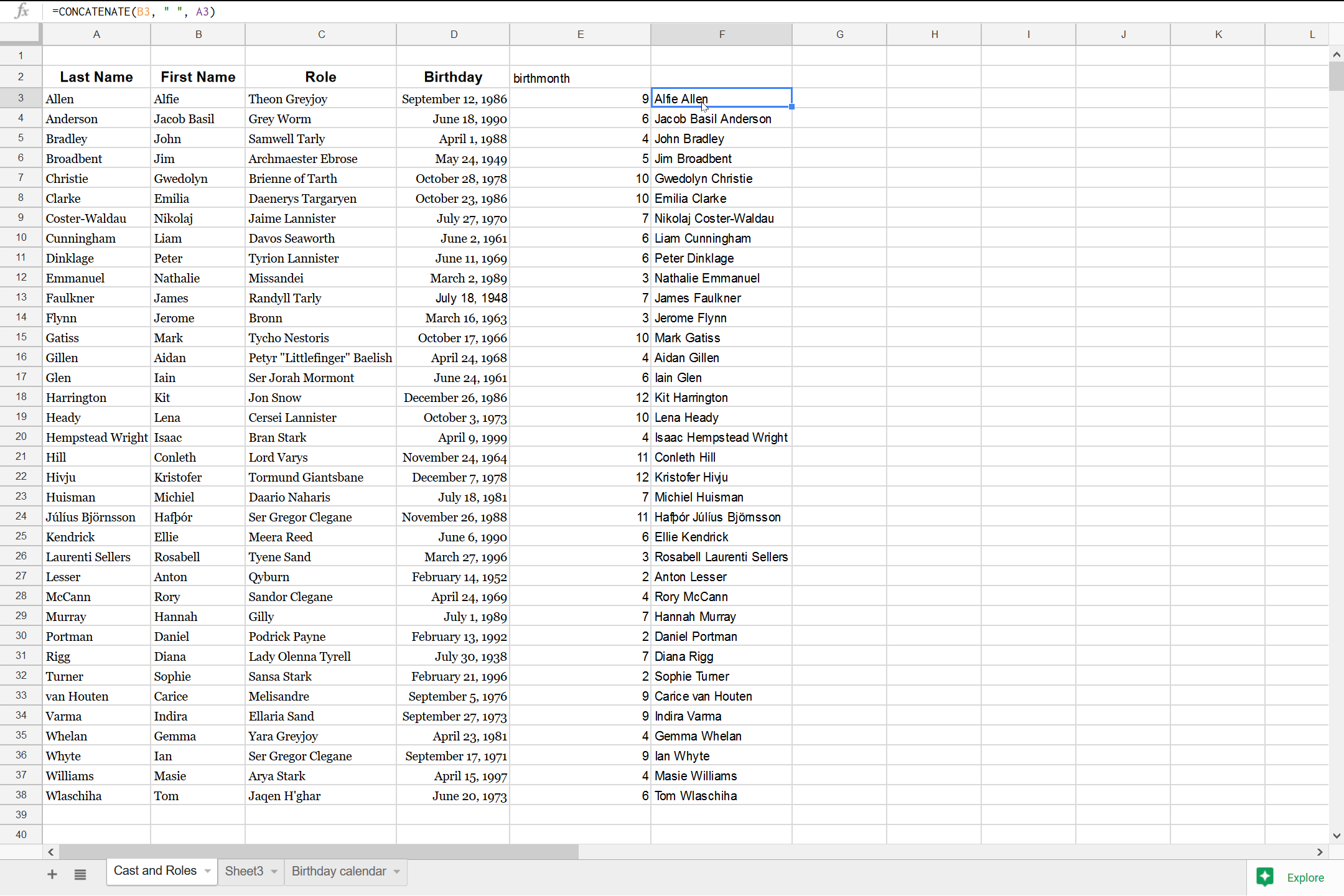Viewport: 1344px width, 896px height.
Task: Click the green Sheets Explore icon
Action: click(x=1266, y=877)
